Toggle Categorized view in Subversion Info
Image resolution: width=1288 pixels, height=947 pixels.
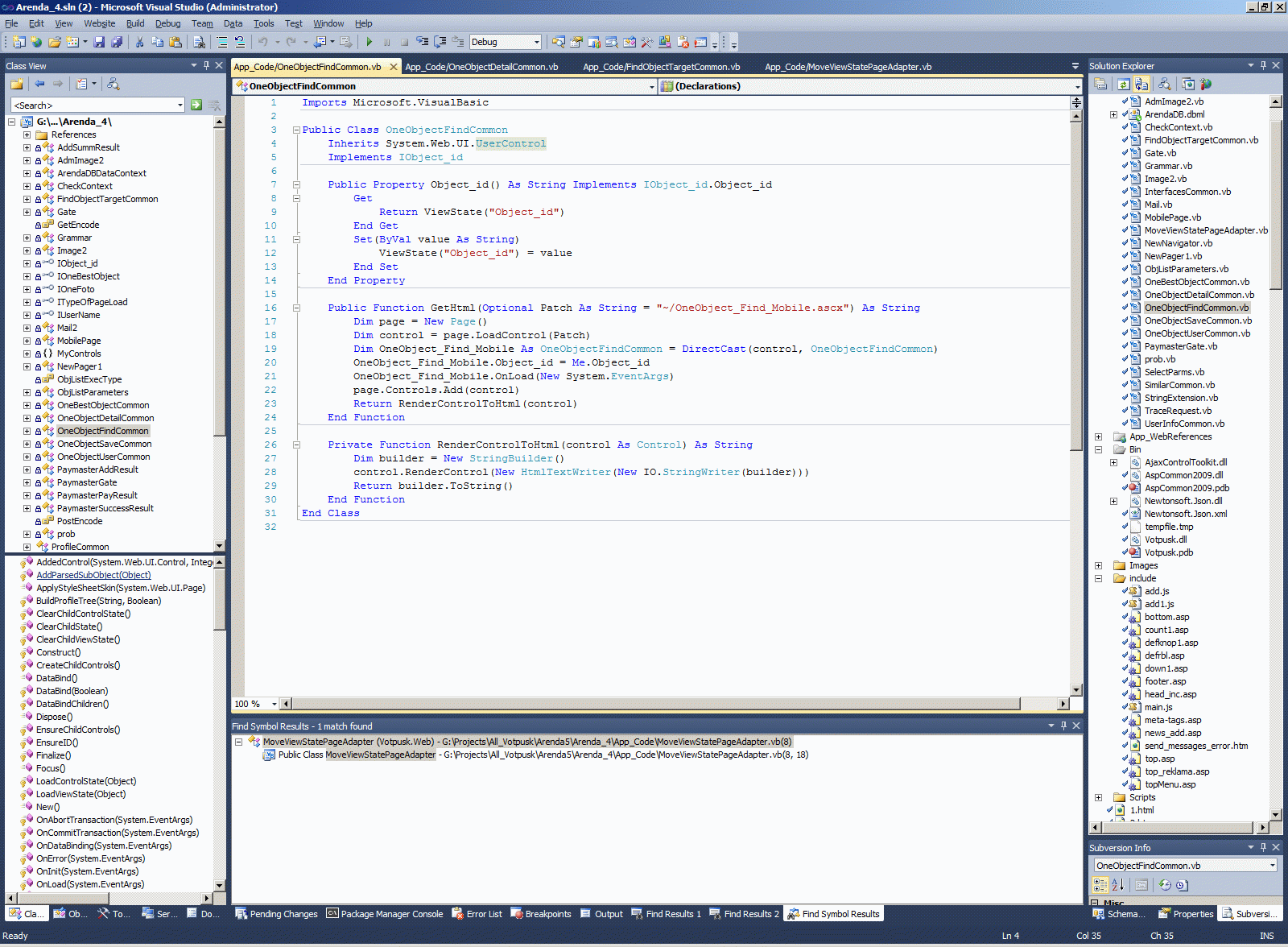pos(1100,885)
